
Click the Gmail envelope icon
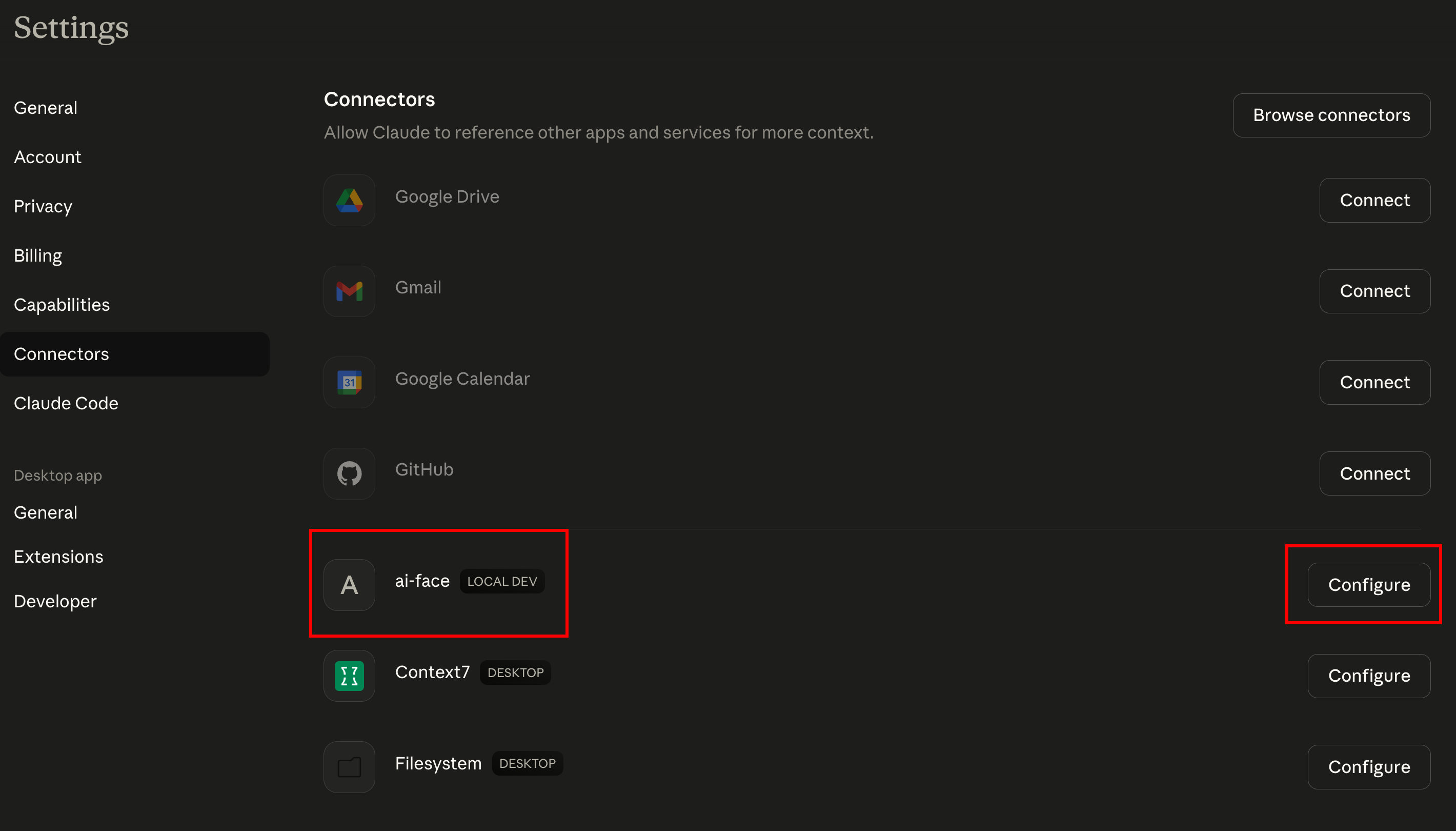click(349, 291)
